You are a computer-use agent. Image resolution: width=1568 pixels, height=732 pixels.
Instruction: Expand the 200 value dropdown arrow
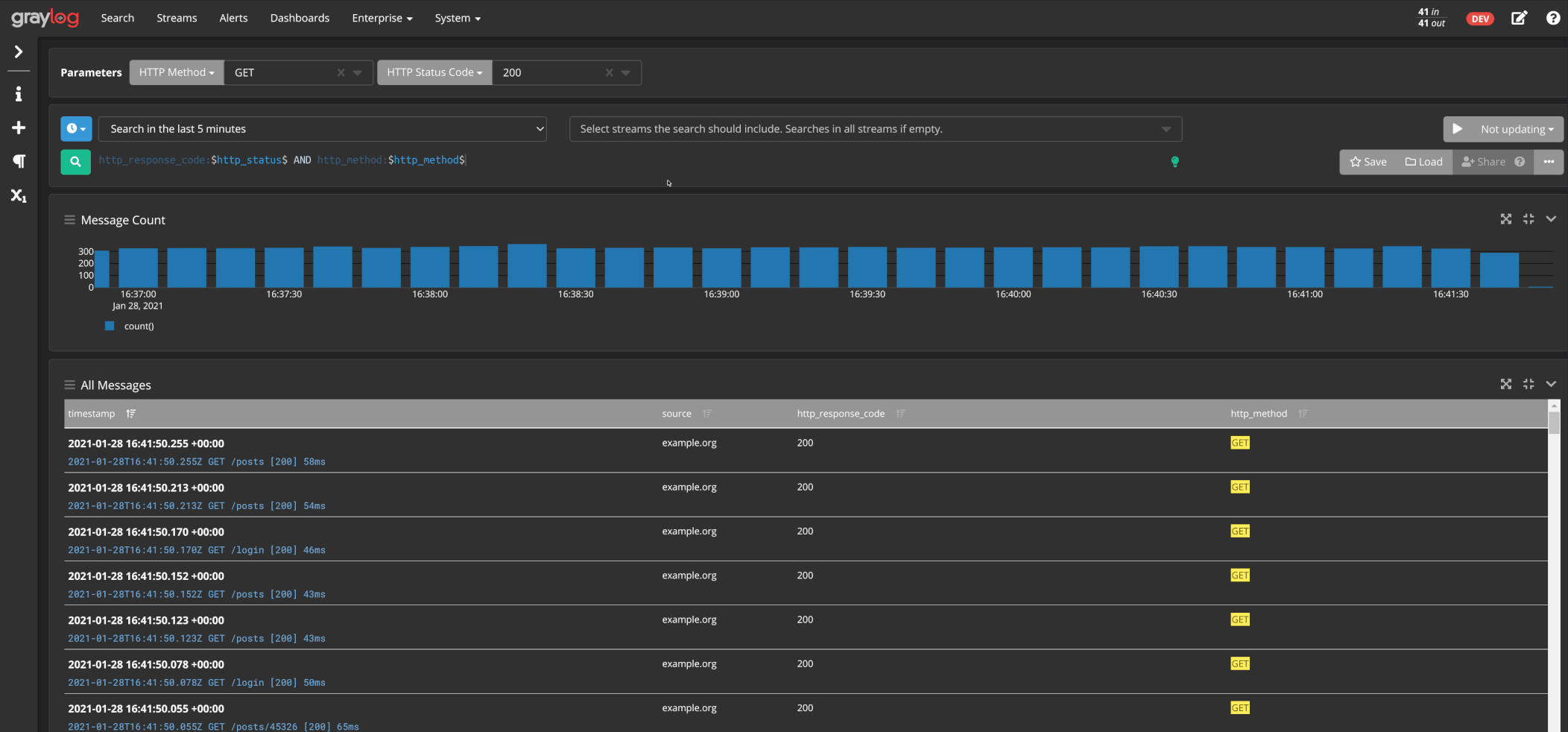coord(626,72)
